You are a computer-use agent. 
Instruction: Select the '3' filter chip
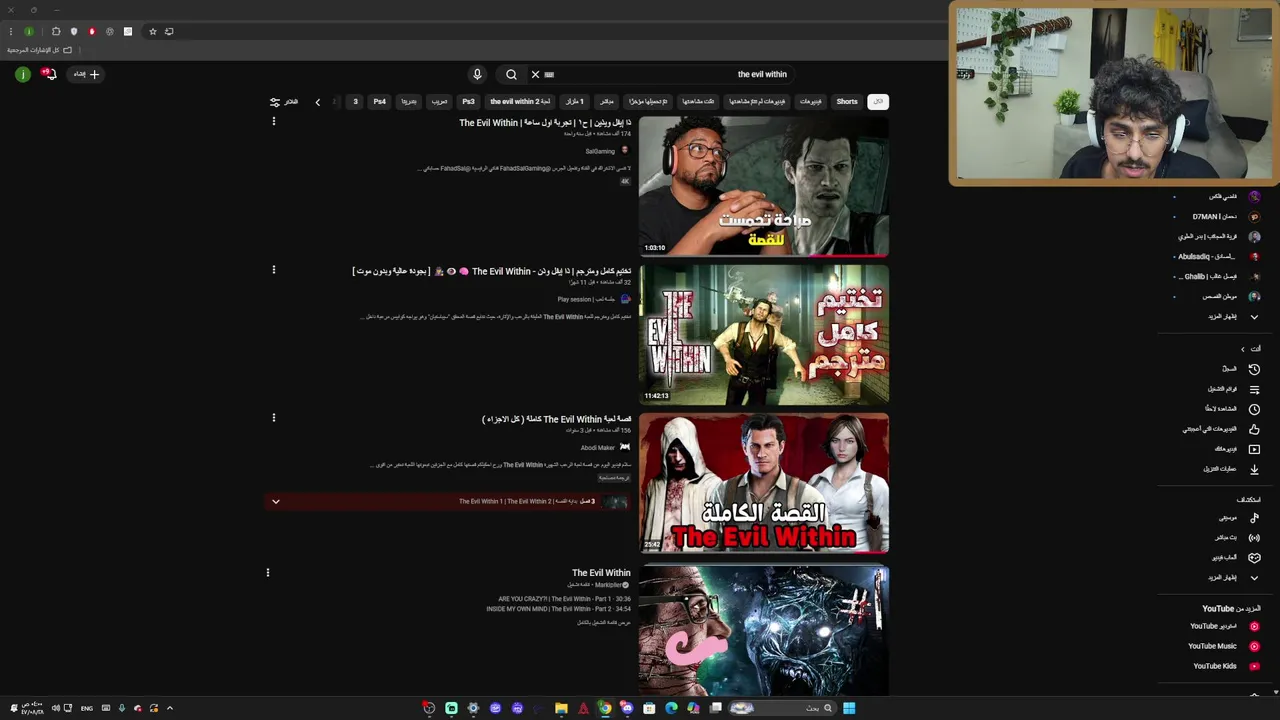coord(355,102)
